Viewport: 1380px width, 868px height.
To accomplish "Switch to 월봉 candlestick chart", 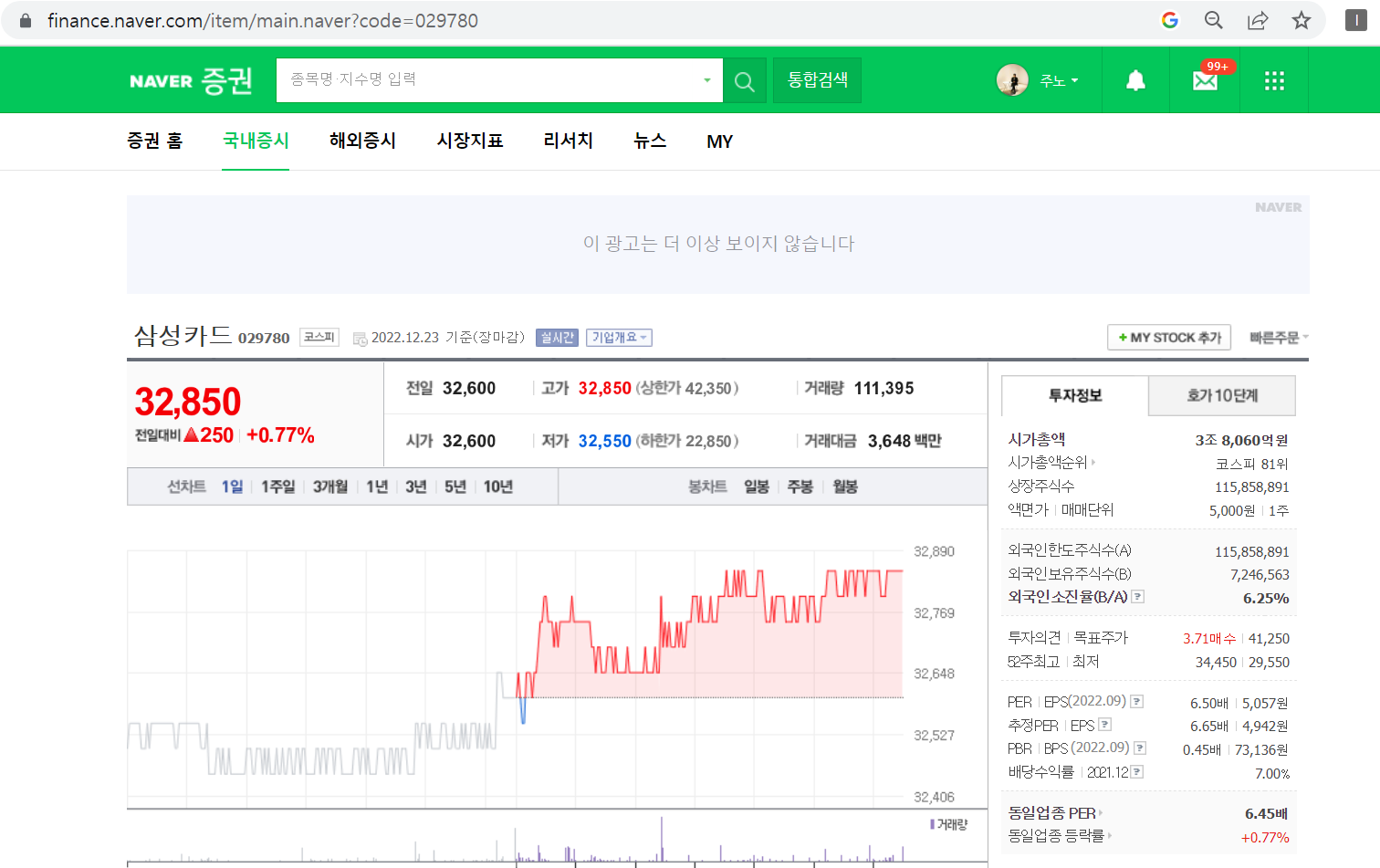I will point(845,486).
